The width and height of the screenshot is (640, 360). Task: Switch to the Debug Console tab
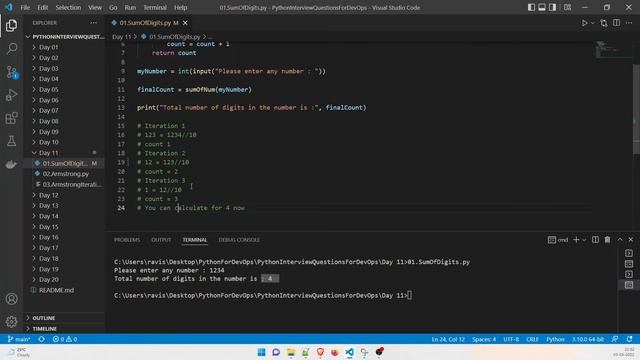239,240
